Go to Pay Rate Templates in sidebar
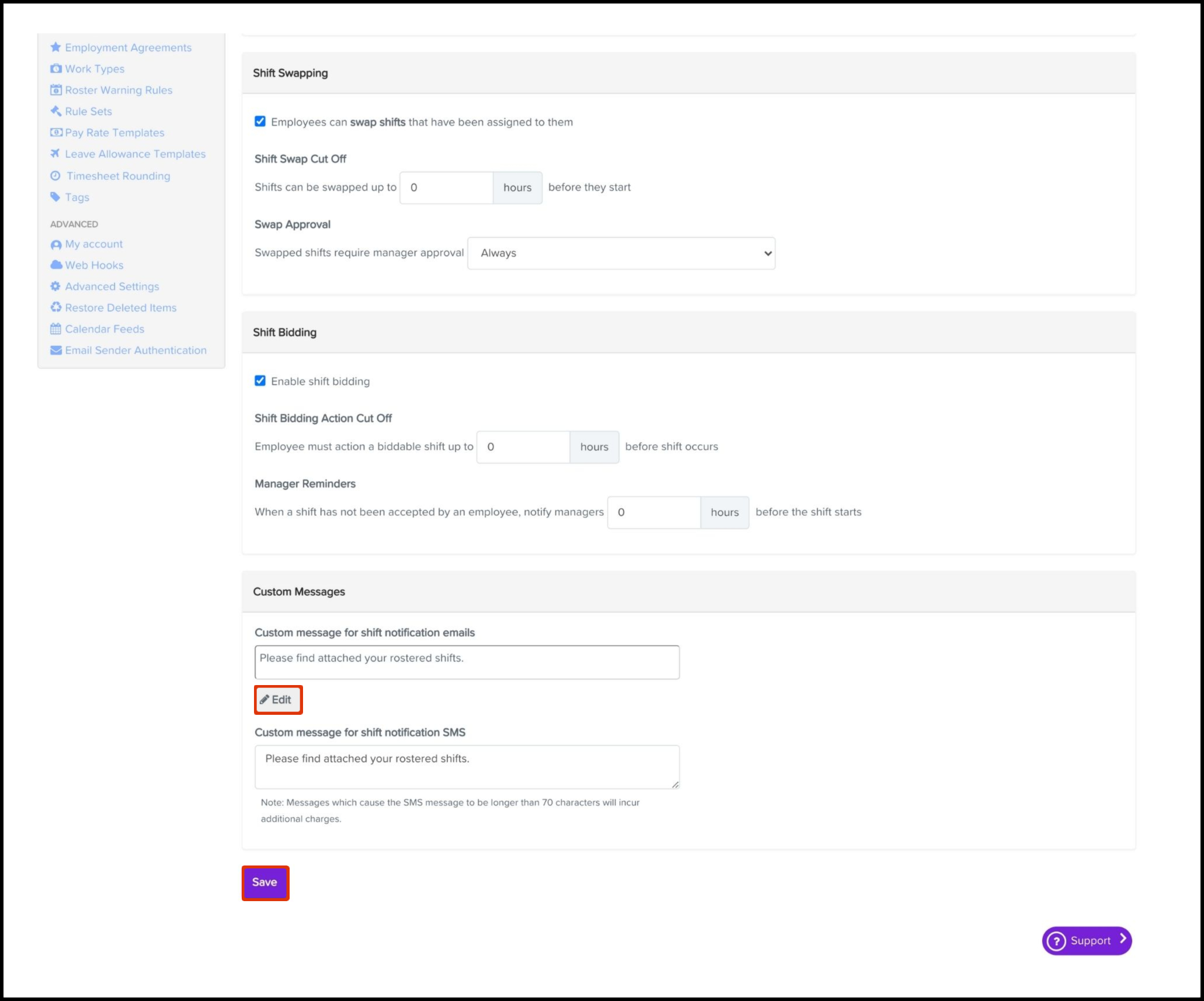Viewport: 1204px width, 1001px height. coord(114,133)
